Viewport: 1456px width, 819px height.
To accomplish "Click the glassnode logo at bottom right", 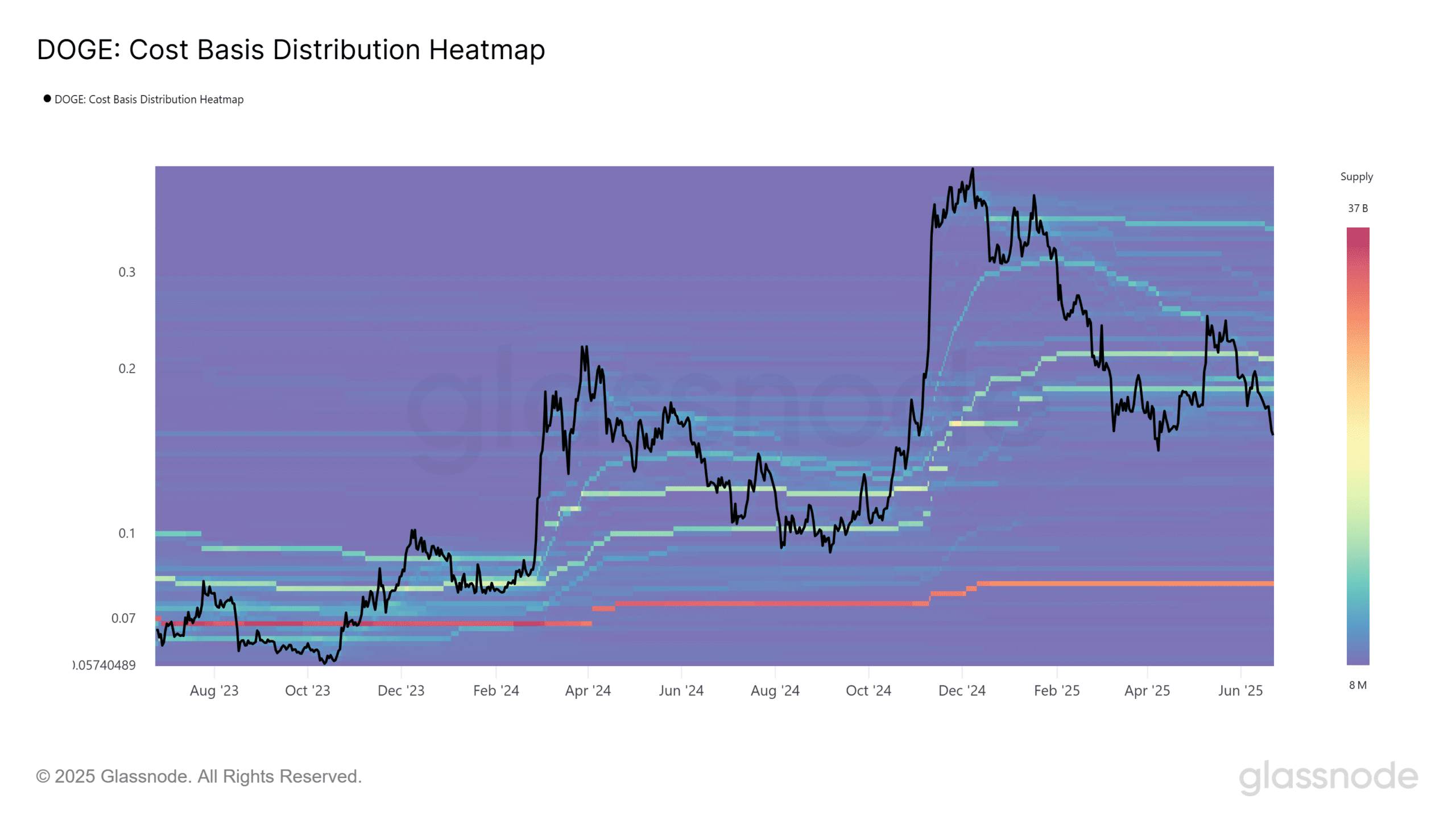I will (x=1328, y=777).
